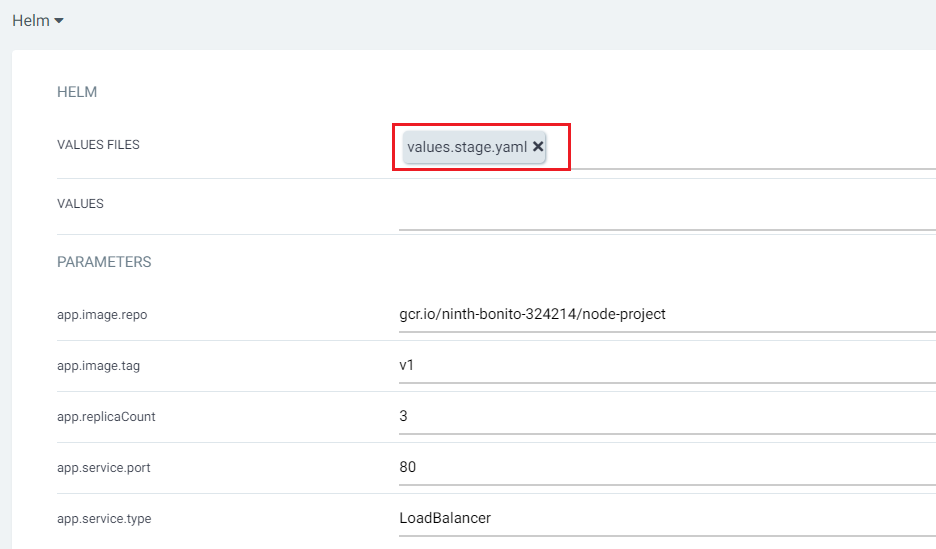Viewport: 936px width, 549px height.
Task: Select the app.service.type parameter label
Action: point(104,519)
